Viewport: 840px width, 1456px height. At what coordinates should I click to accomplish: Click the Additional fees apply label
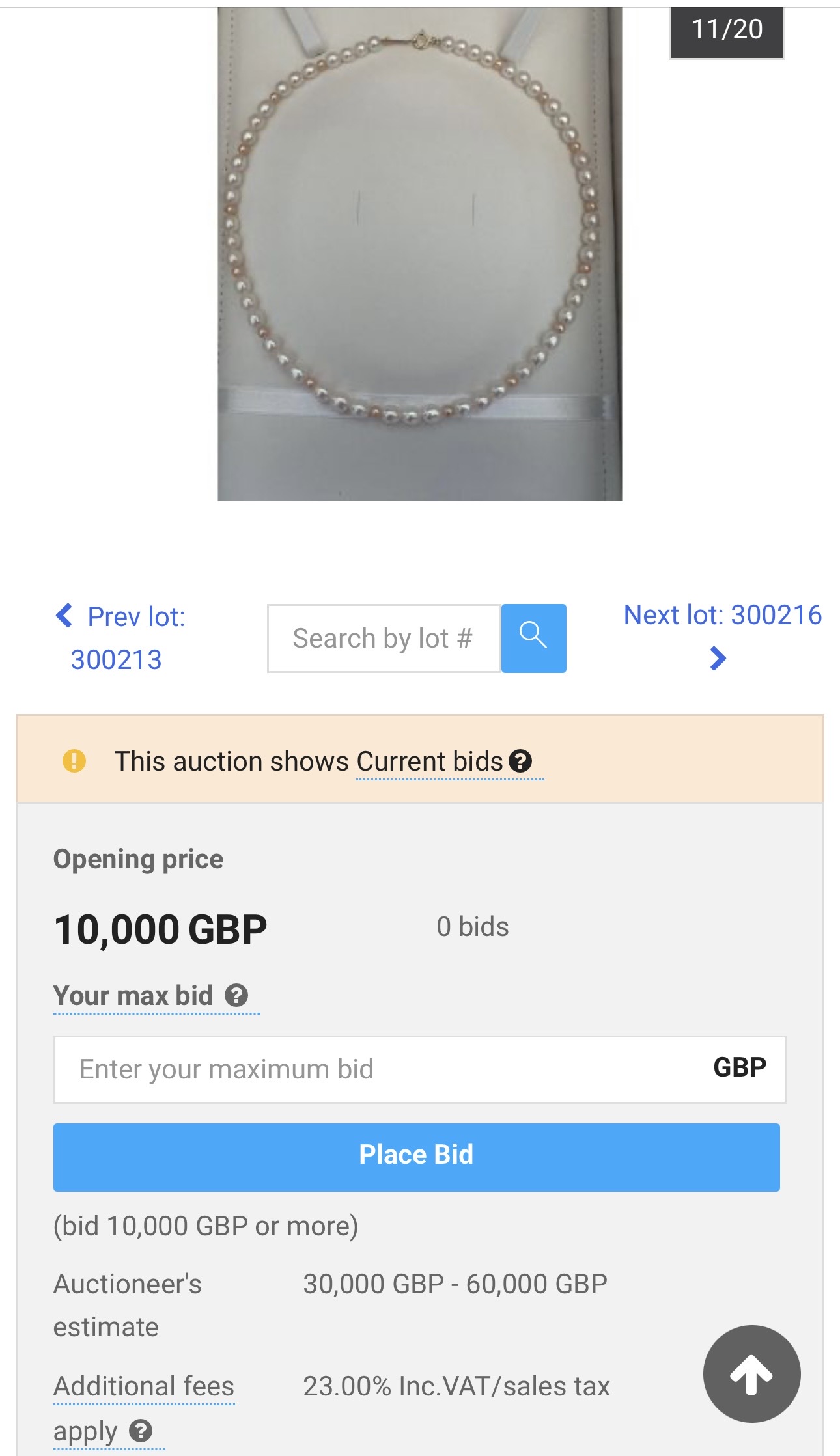pyautogui.click(x=143, y=1386)
